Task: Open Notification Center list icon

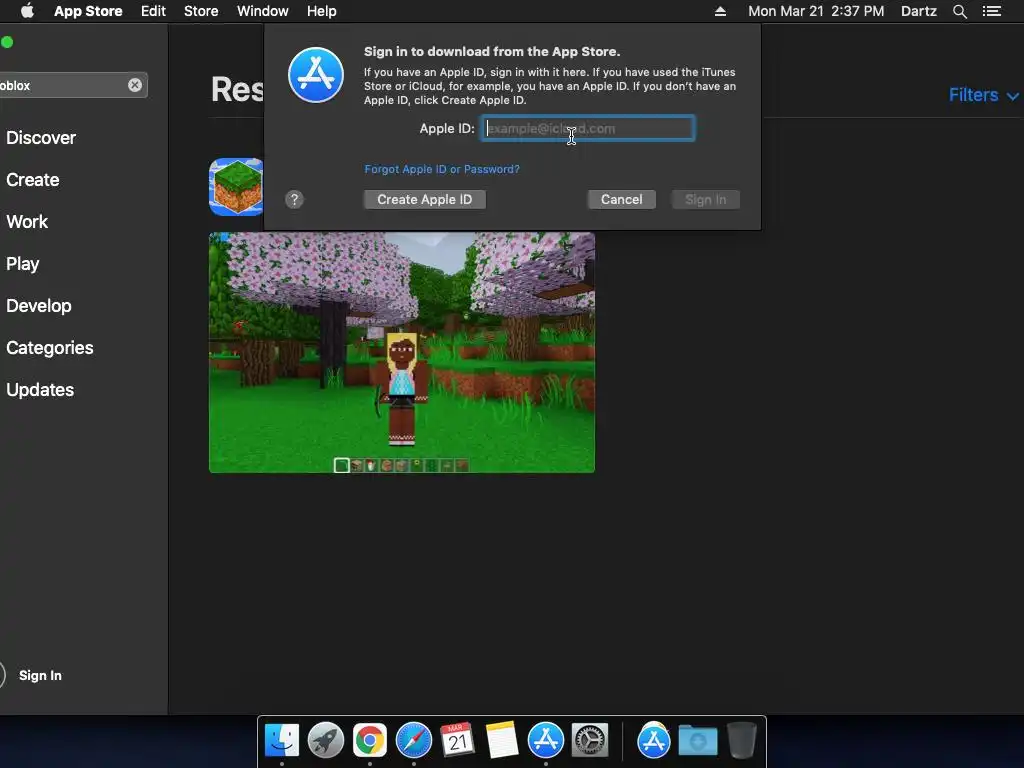Action: (x=991, y=11)
